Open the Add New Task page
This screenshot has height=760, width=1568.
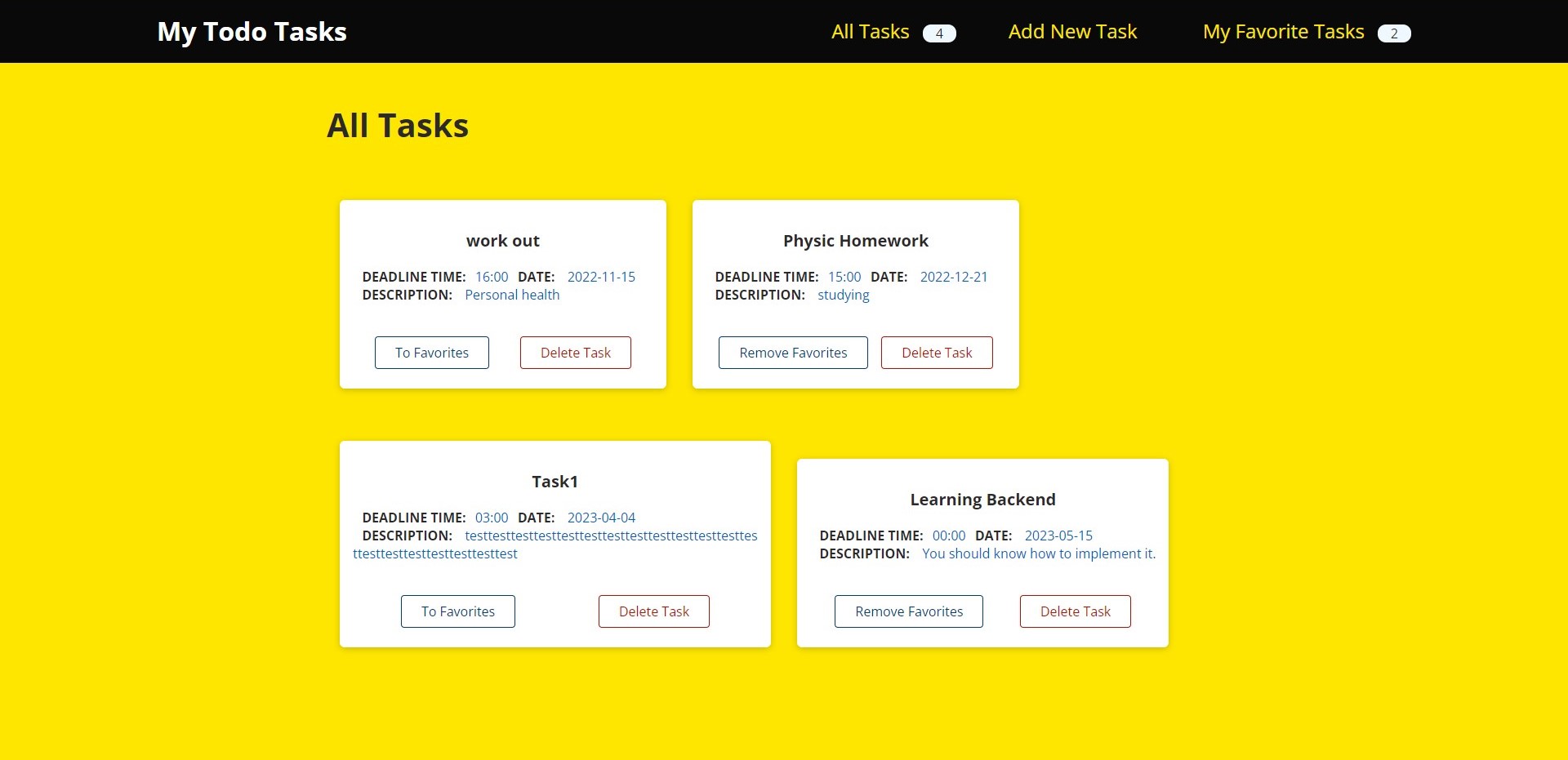coord(1072,31)
